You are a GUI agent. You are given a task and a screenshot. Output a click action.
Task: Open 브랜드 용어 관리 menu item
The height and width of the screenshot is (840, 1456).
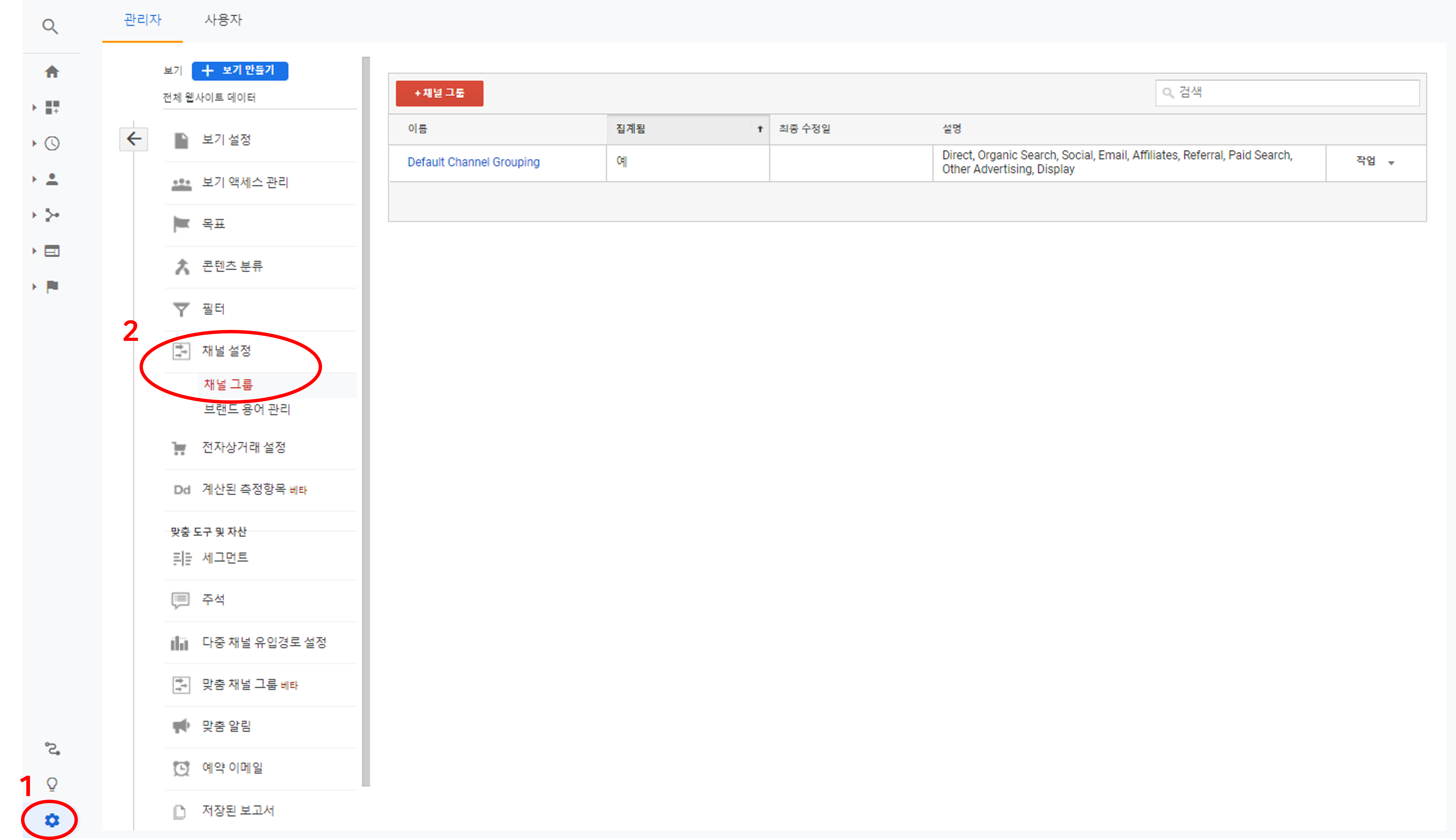[x=247, y=409]
